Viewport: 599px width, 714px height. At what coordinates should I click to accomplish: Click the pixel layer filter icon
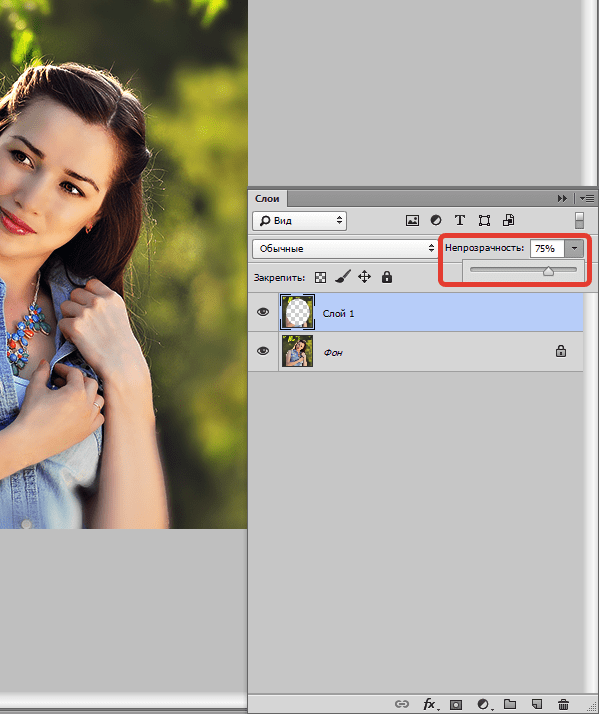coord(412,221)
